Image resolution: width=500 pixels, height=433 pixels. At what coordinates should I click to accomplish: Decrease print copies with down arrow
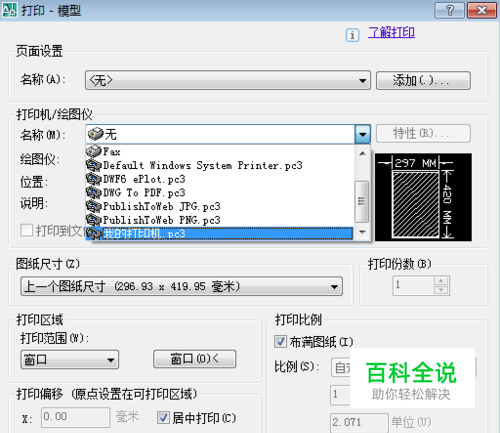(x=441, y=290)
